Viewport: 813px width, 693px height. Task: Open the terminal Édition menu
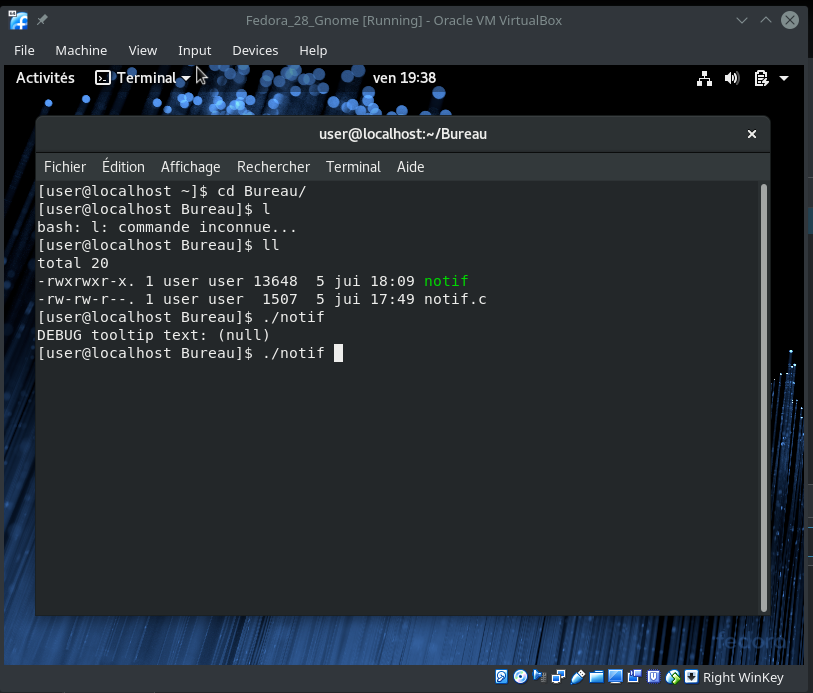point(123,167)
